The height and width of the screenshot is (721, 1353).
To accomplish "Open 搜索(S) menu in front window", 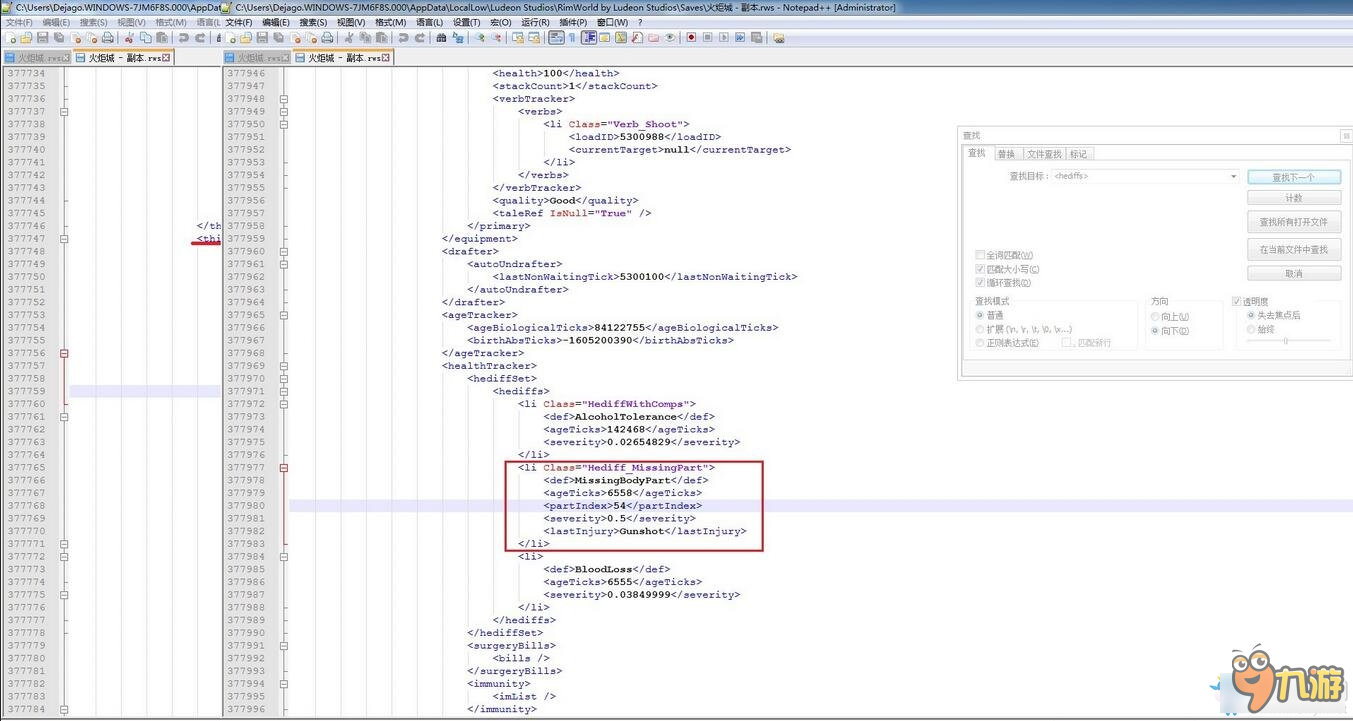I will 313,22.
